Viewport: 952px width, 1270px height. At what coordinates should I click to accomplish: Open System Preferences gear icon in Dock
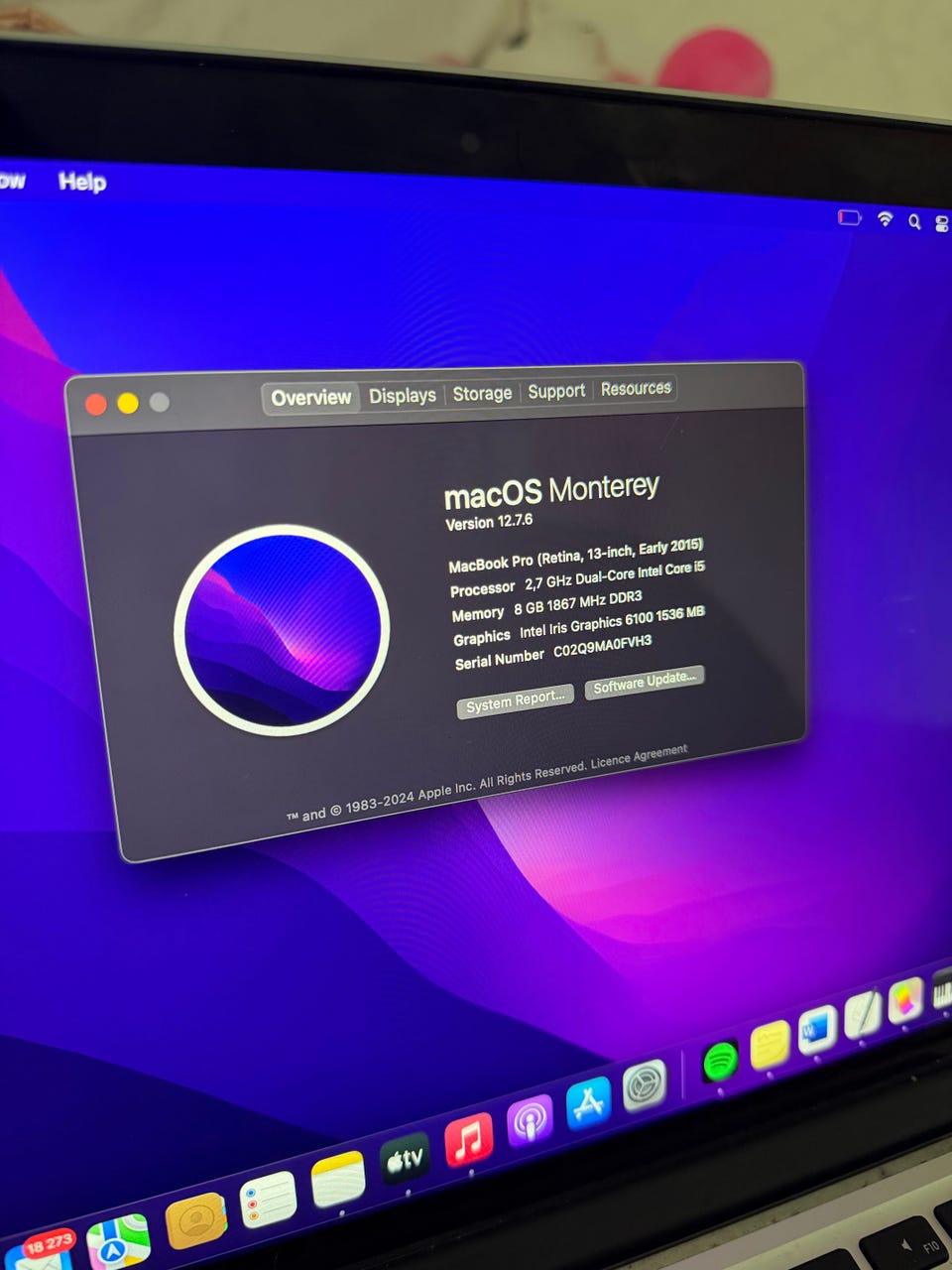pos(645,1086)
